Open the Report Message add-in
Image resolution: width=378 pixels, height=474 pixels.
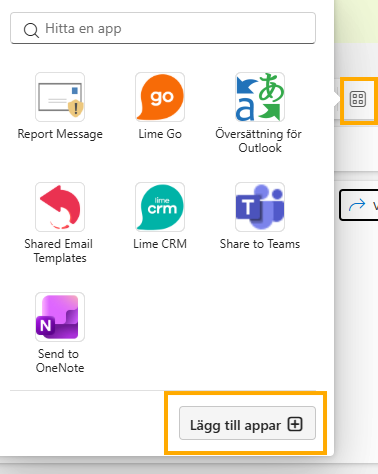tap(60, 97)
